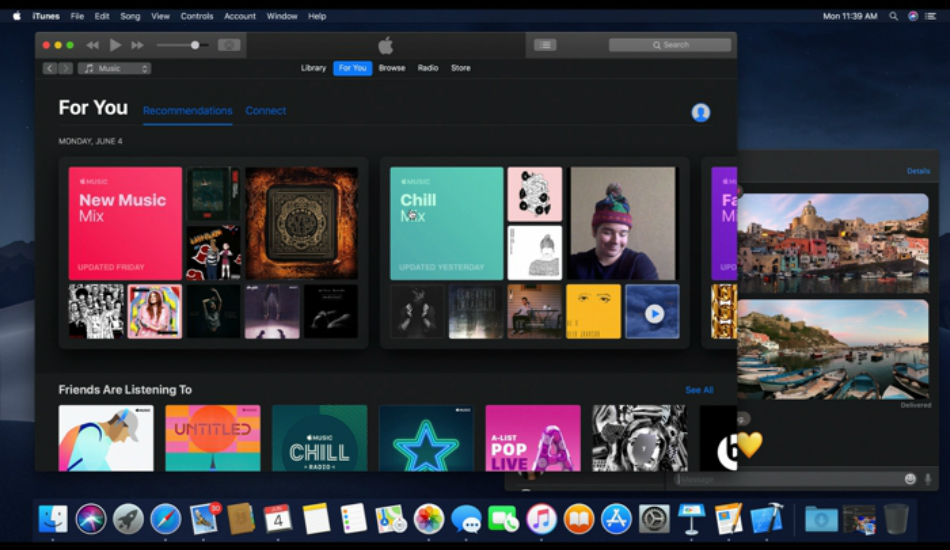The image size is (950, 550).
Task: Skip ahead with the fast-forward button
Action: tap(138, 45)
